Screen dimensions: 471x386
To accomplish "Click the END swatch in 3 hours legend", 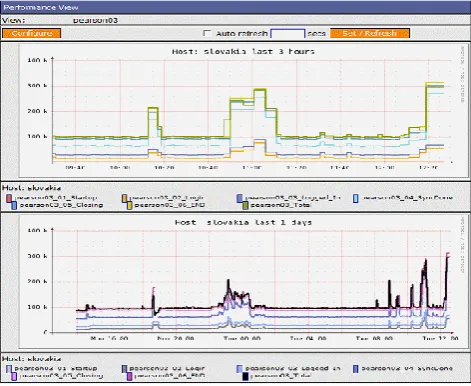I will [x=129, y=205].
